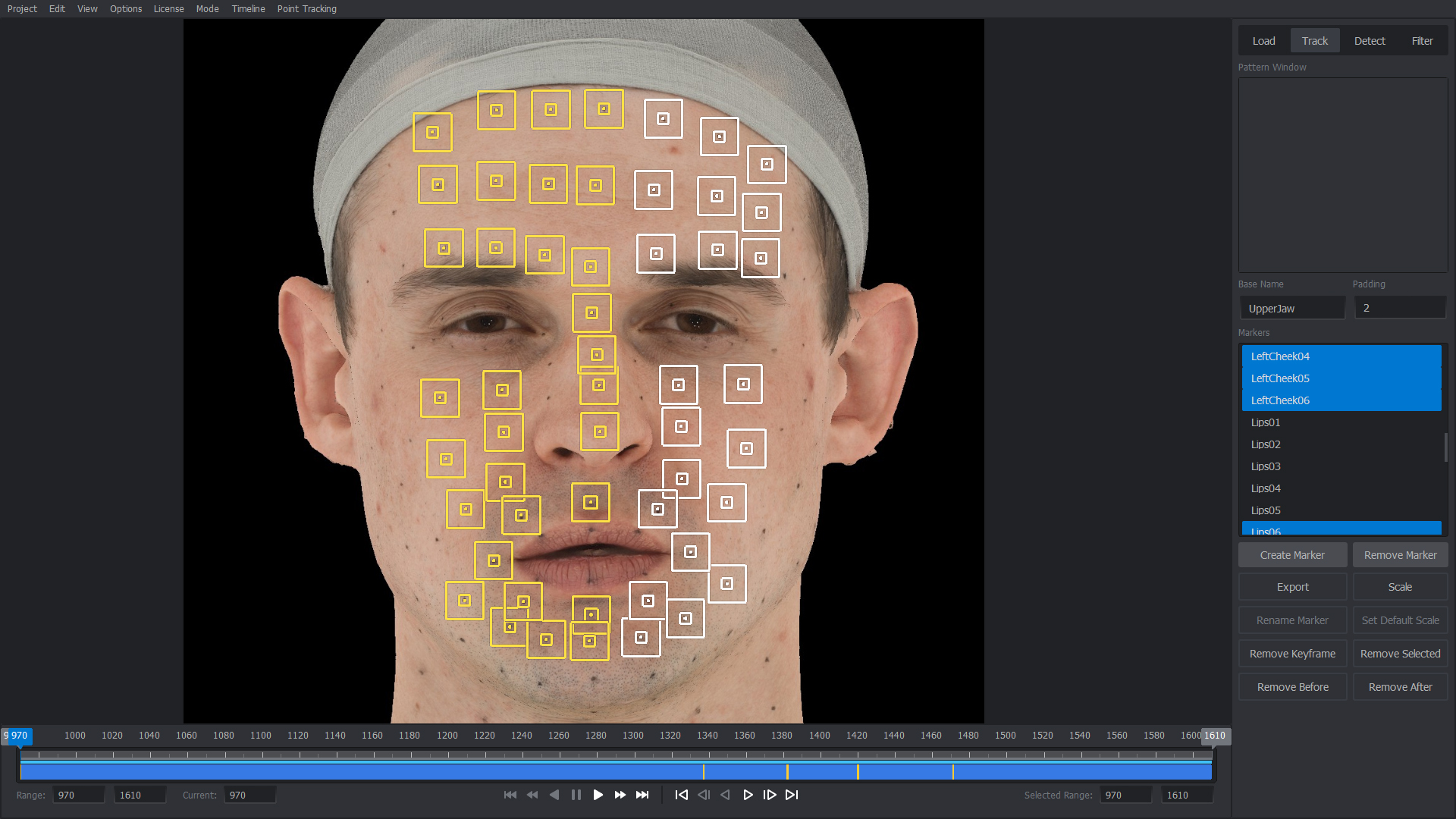Click the Set Default Scale button

1400,620
